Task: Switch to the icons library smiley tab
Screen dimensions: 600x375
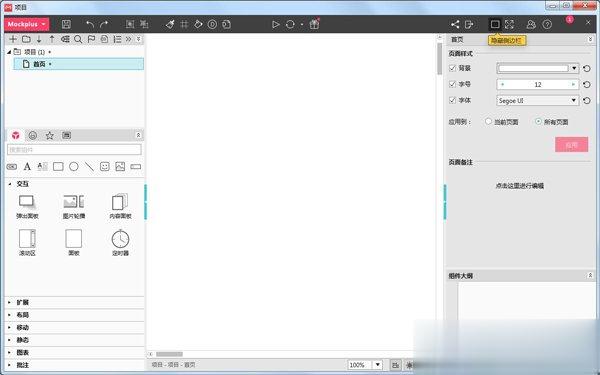Action: click(33, 135)
